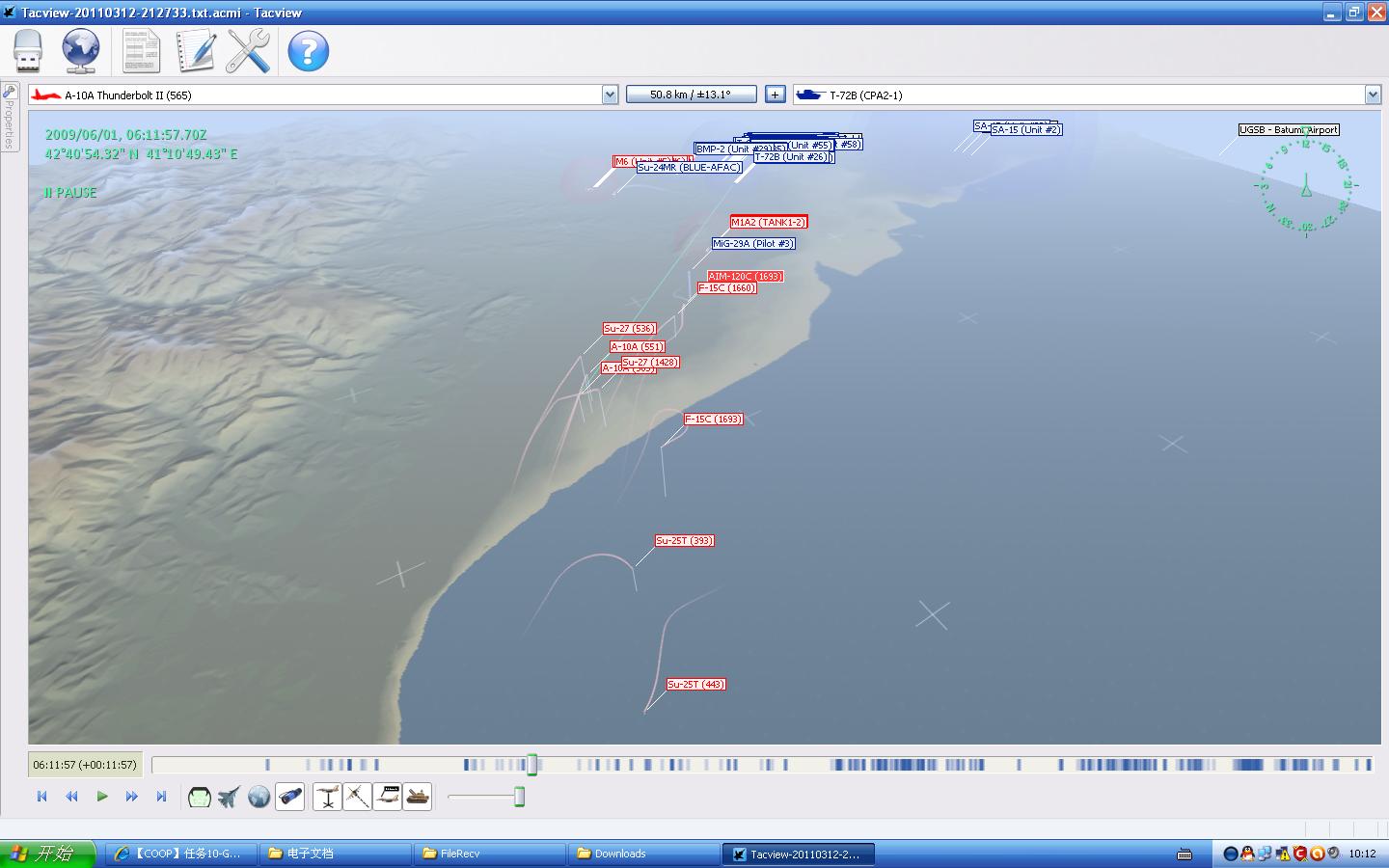
Task: Click the 50.8 km distance readout button
Action: [691, 95]
